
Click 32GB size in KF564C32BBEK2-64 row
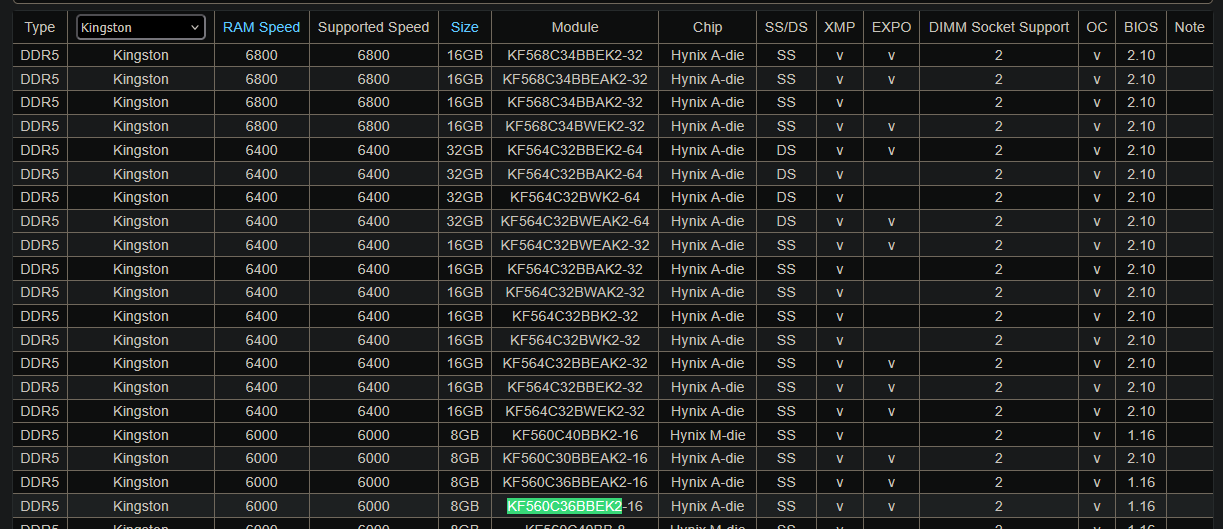[465, 150]
